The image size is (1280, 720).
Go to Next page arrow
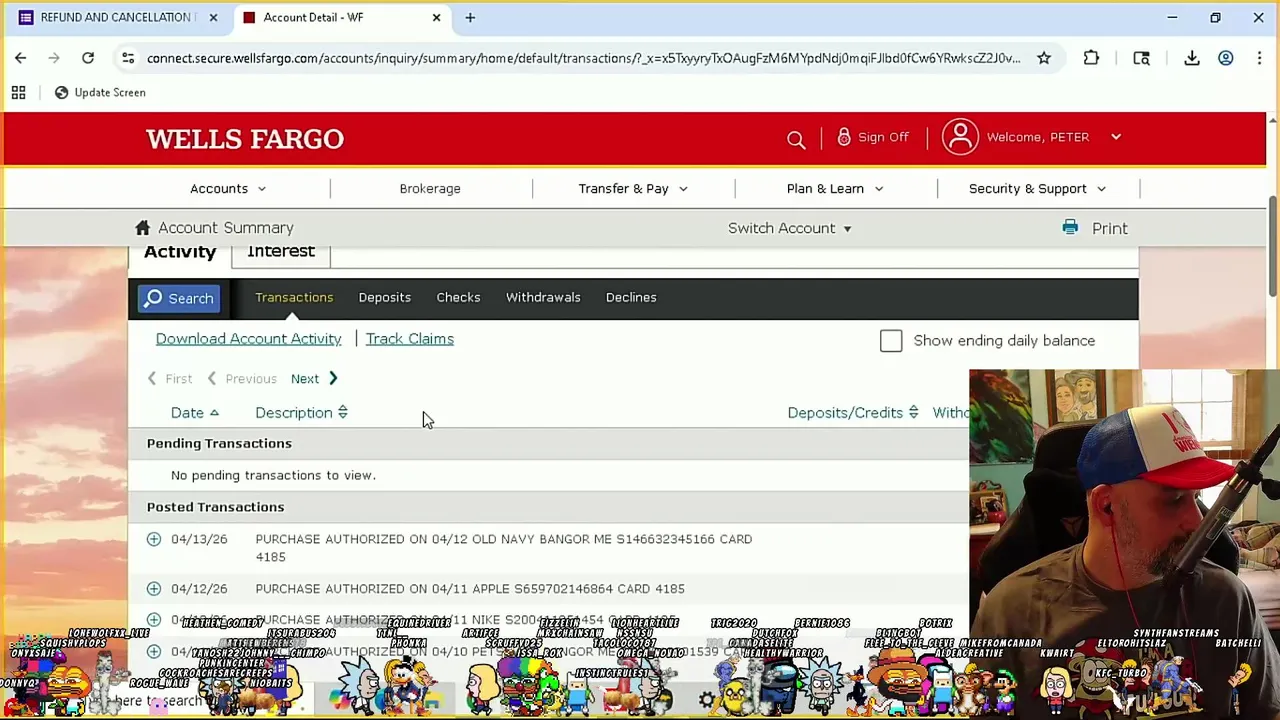333,379
